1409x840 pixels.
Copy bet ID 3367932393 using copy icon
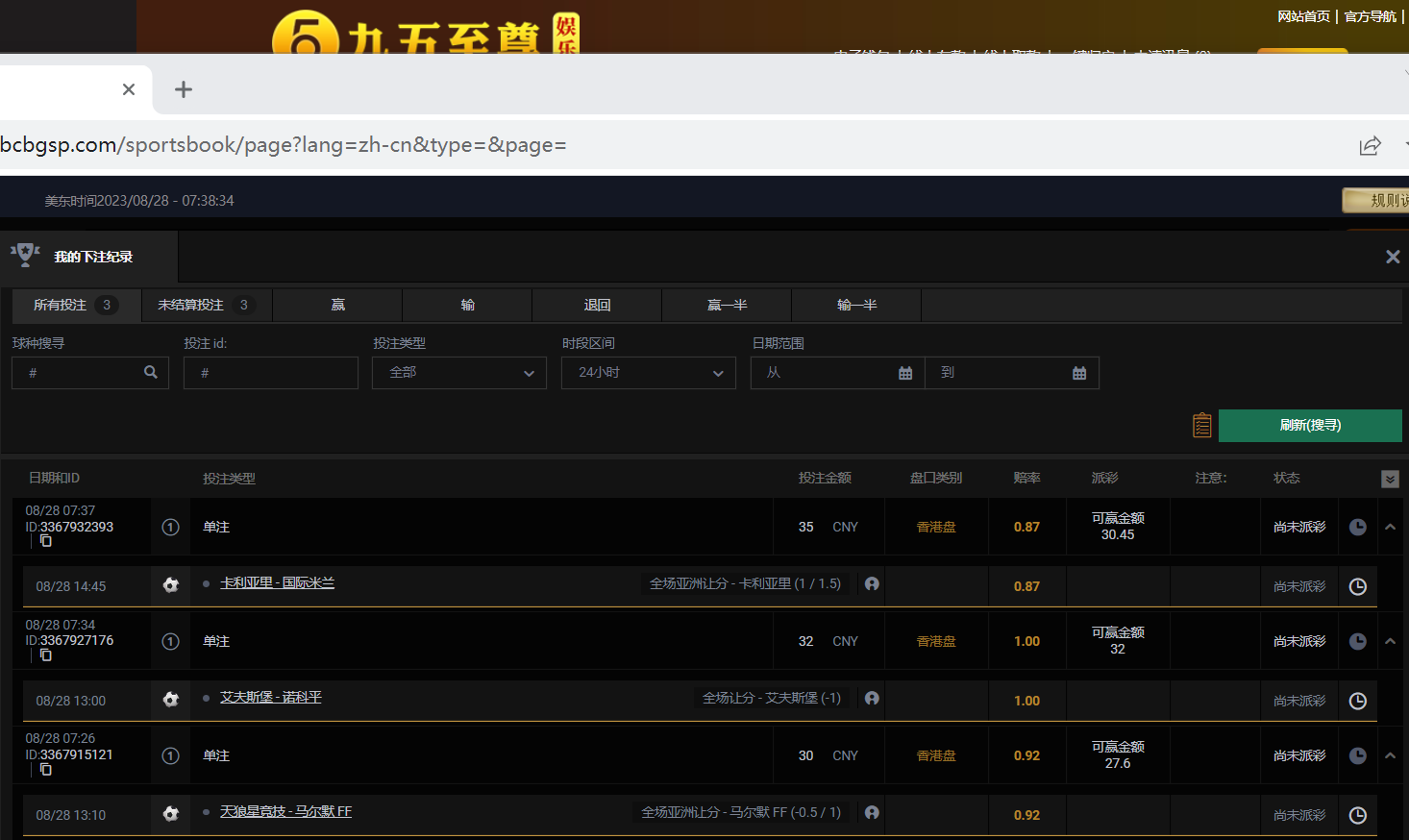pos(45,541)
